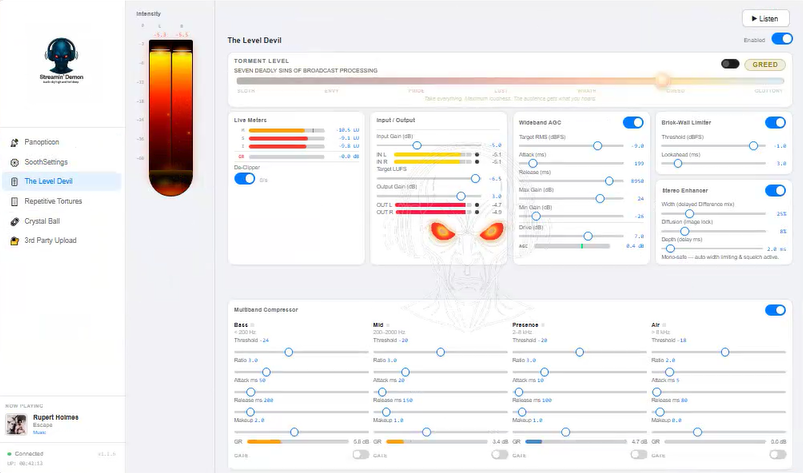The height and width of the screenshot is (473, 803).
Task: Click the AGC Target RMS slider handle
Action: 597,146
